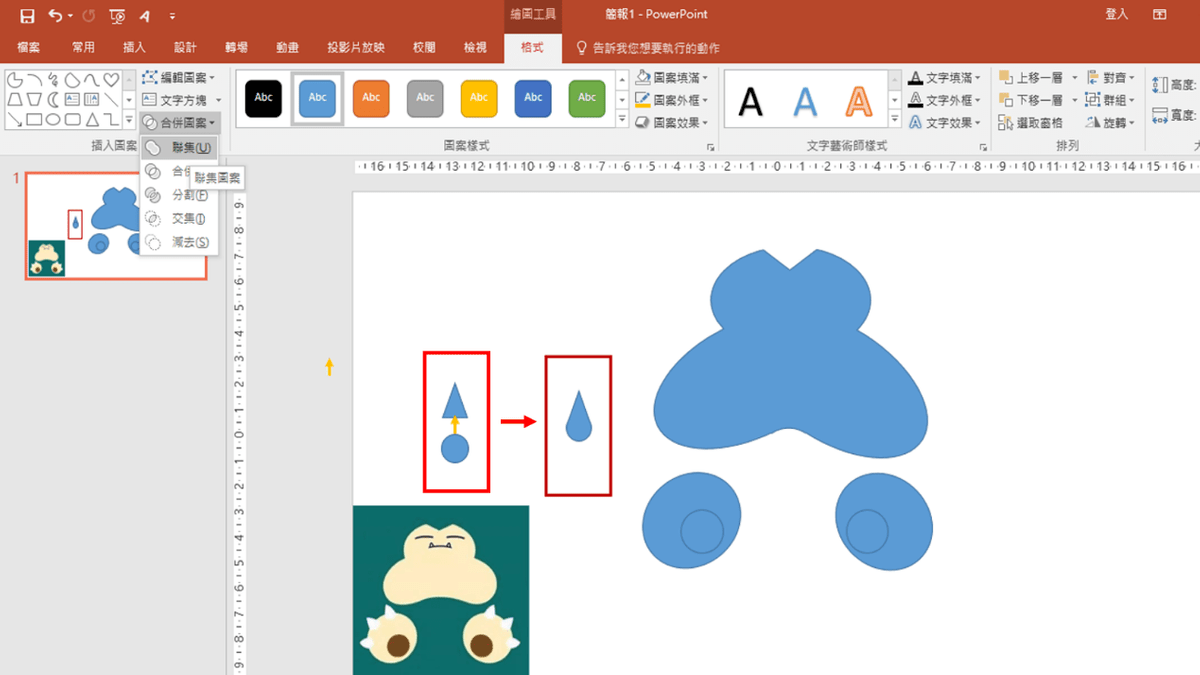This screenshot has height=675, width=1200.
Task: Choose the rectangle shape in the gallery
Action: tap(35, 120)
